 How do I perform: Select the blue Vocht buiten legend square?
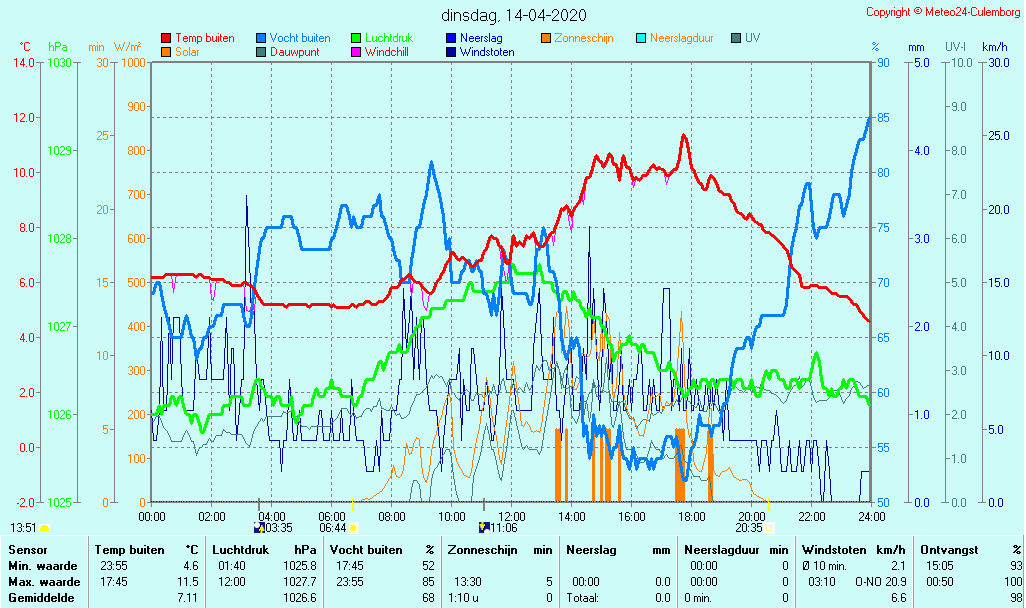pos(261,38)
